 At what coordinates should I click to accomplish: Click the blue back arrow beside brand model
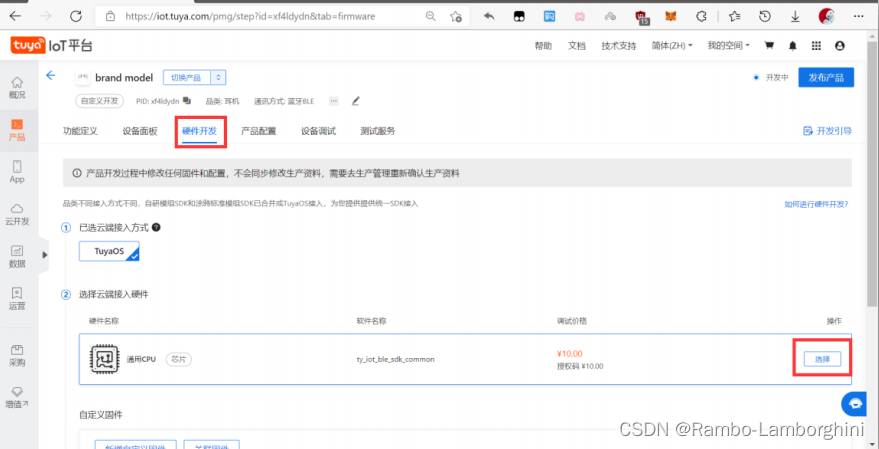pyautogui.click(x=51, y=76)
